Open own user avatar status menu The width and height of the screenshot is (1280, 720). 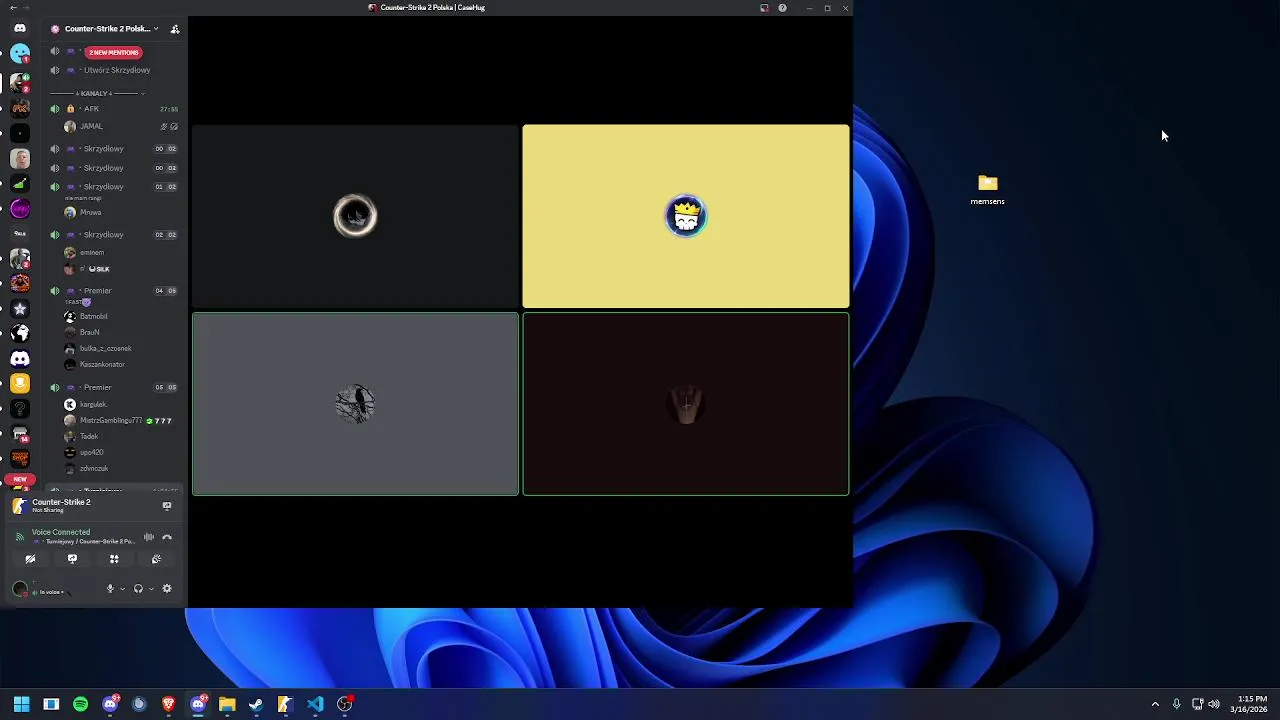(19, 590)
